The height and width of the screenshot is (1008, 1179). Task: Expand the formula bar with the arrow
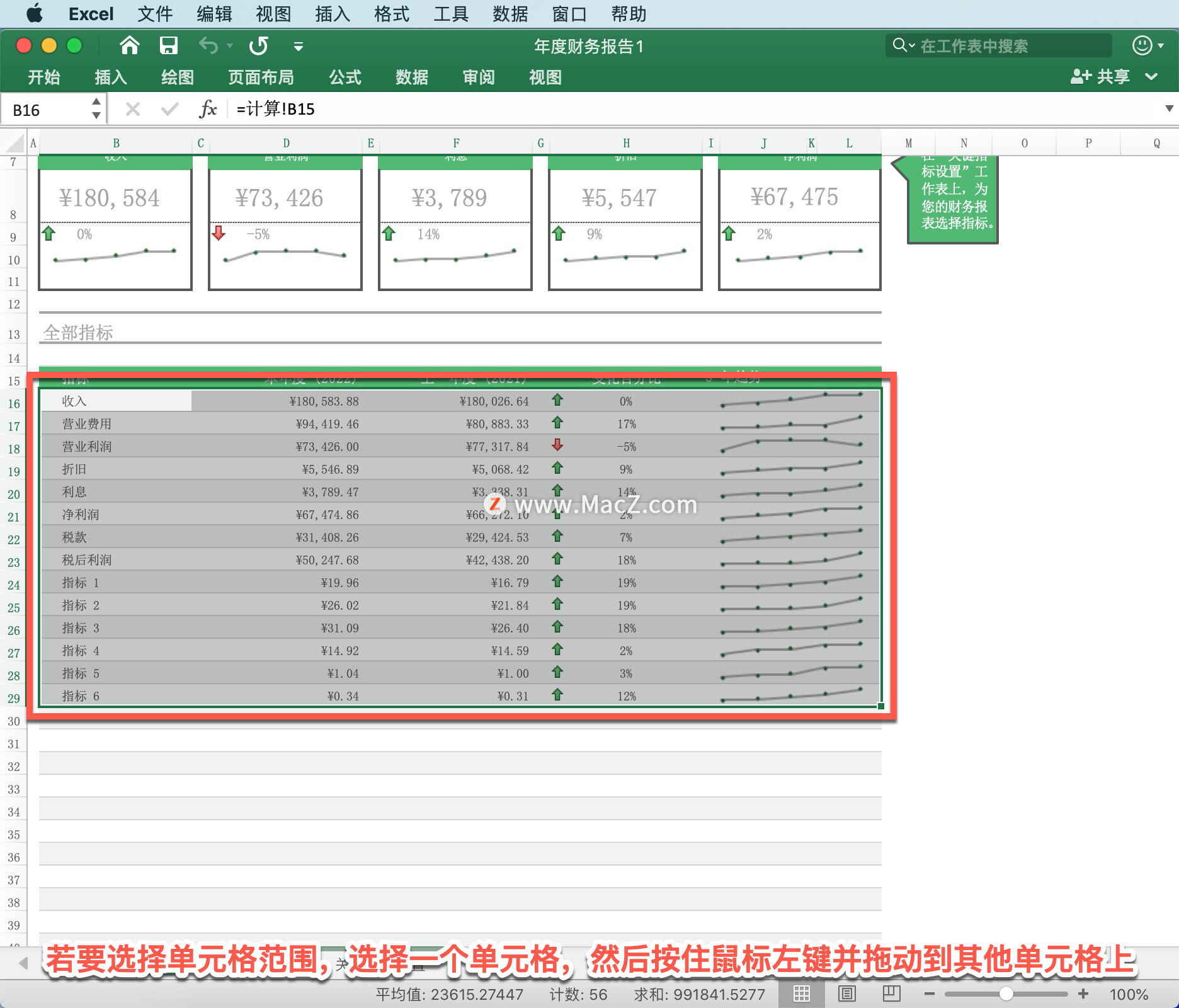point(1169,108)
